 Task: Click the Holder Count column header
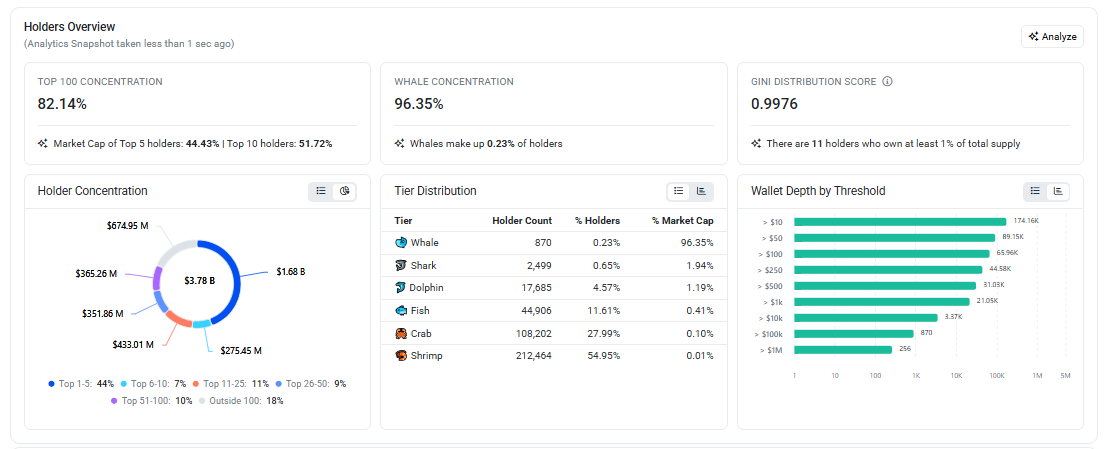pyautogui.click(x=522, y=220)
